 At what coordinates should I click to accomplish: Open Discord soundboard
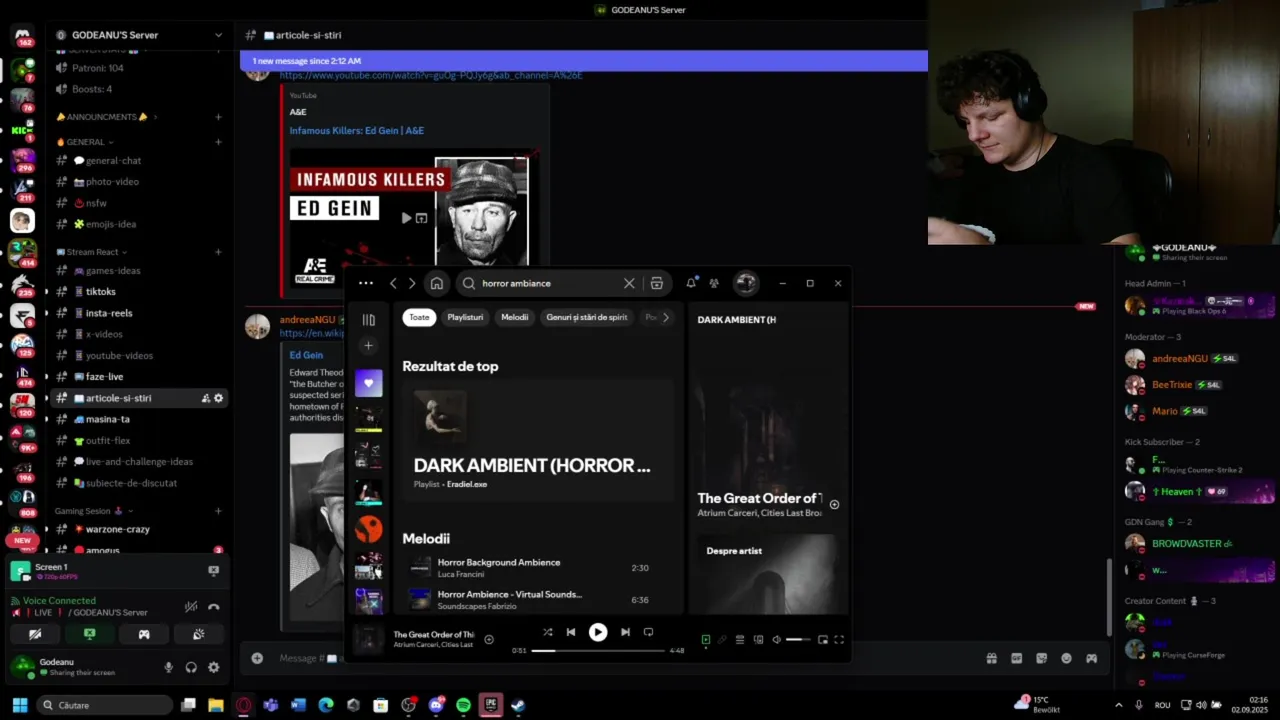[x=198, y=634]
